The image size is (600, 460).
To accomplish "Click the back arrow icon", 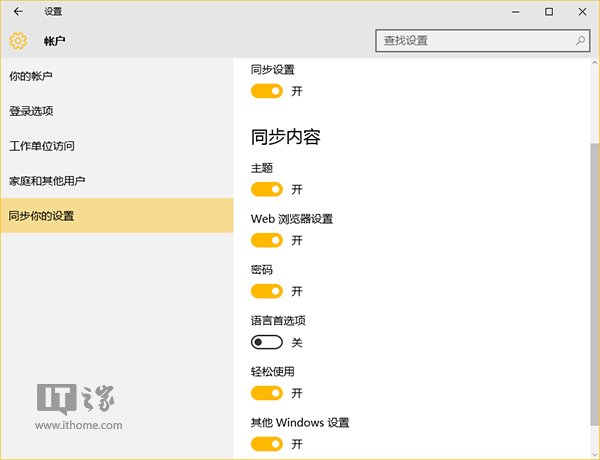I will point(18,12).
